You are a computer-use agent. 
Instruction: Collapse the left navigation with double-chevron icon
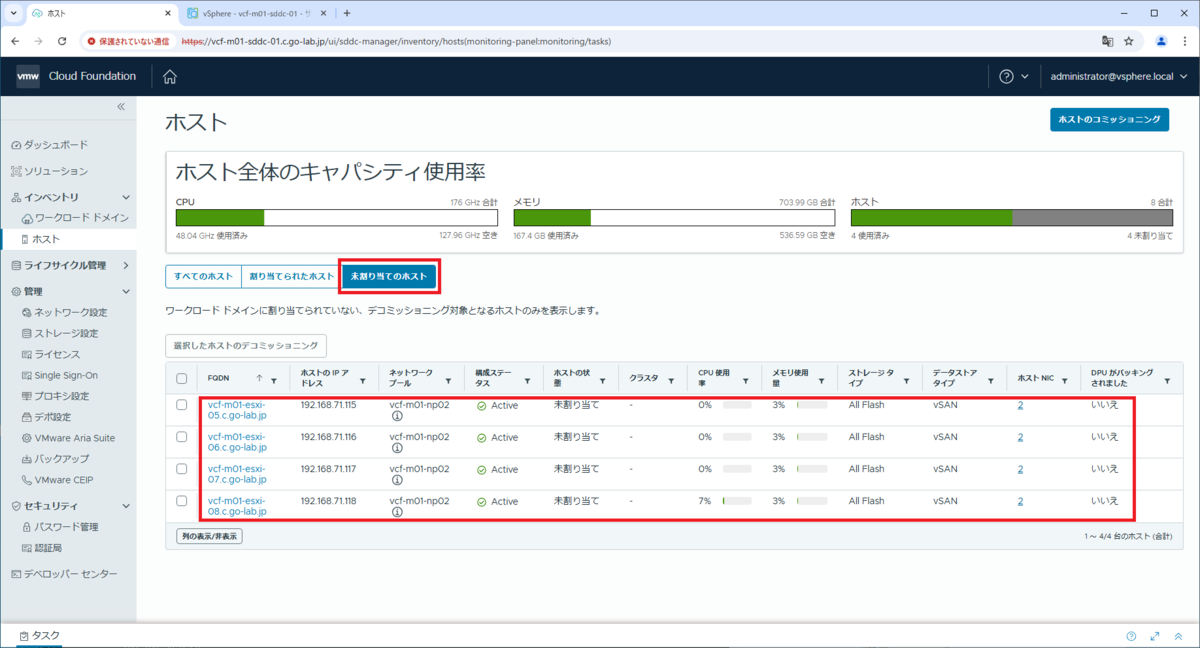coord(121,106)
